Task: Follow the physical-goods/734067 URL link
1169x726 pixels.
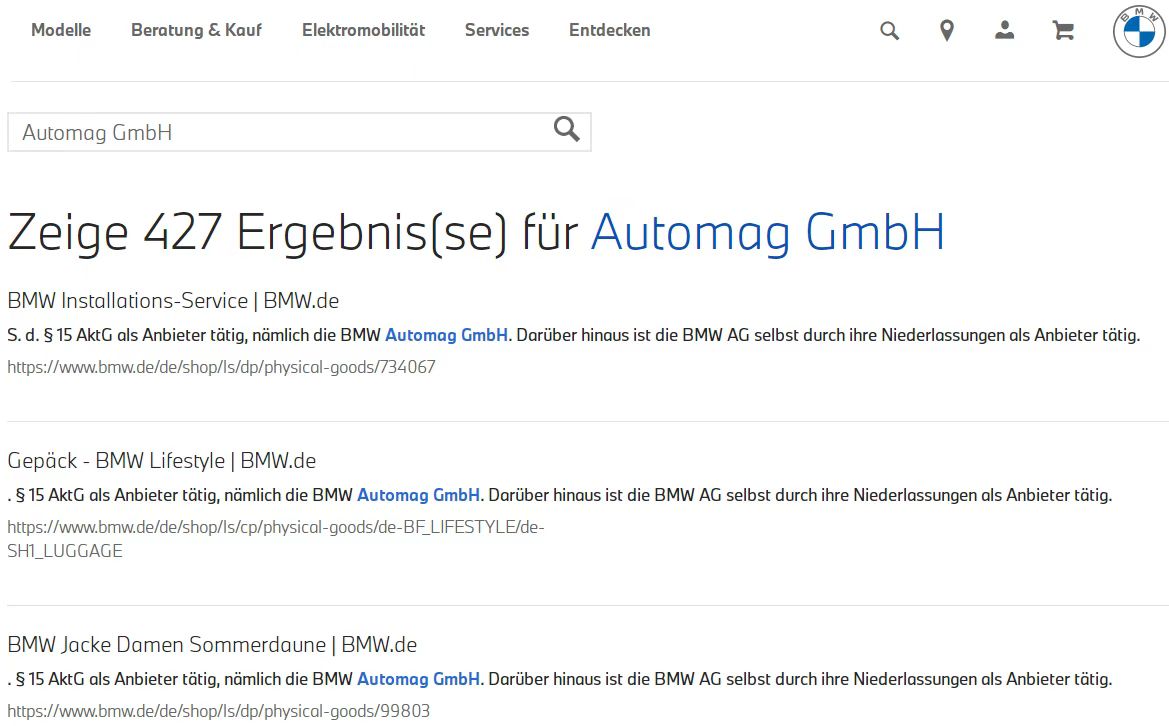Action: tap(221, 367)
